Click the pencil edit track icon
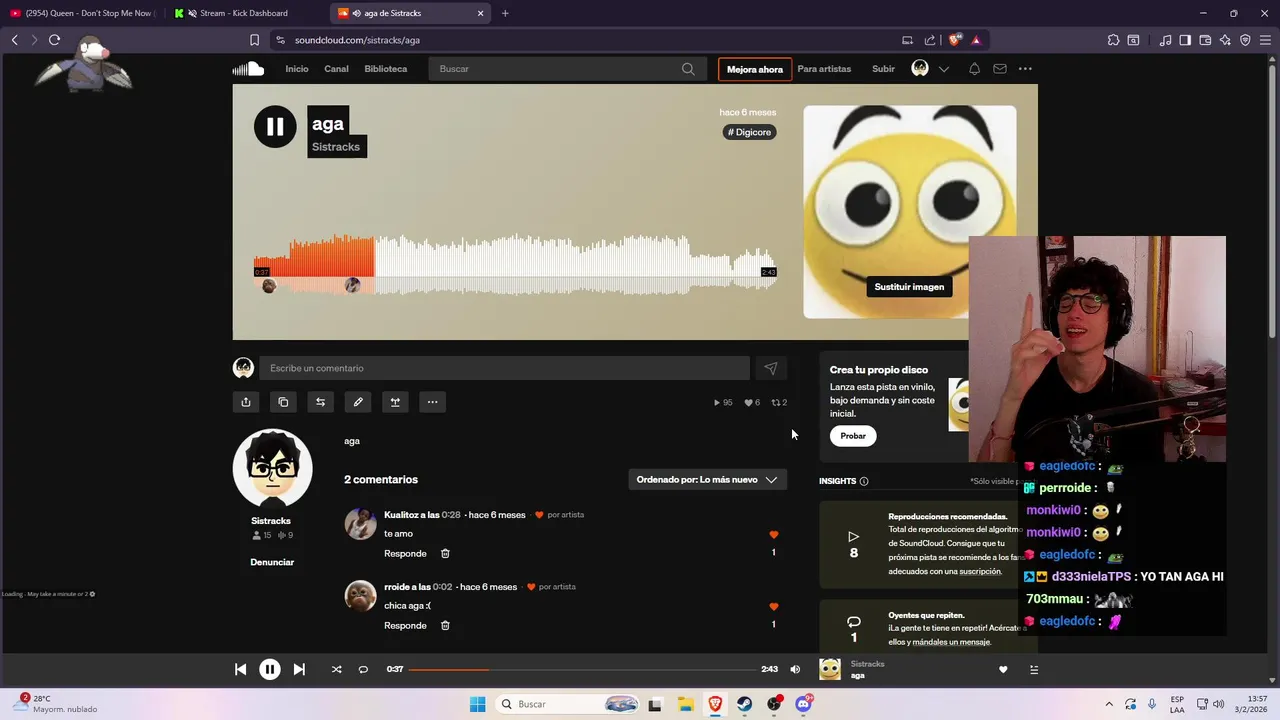 tap(358, 402)
